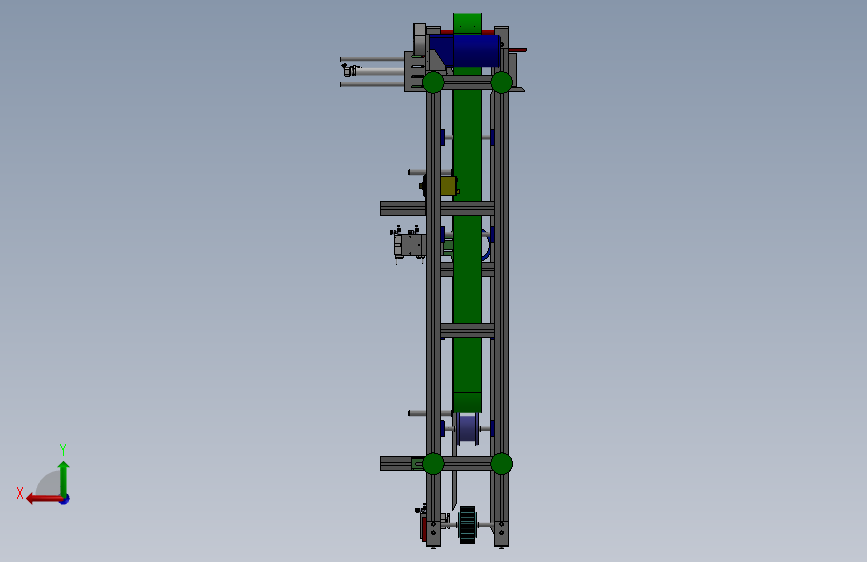This screenshot has width=867, height=562.
Task: Select the dark toothed pulley at the frame bottom
Action: click(468, 524)
